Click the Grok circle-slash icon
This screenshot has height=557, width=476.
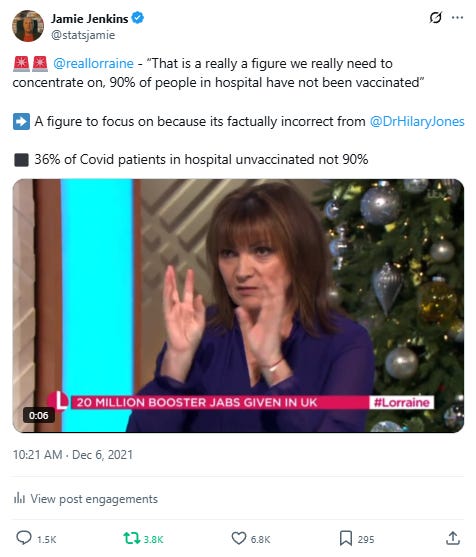coord(436,17)
